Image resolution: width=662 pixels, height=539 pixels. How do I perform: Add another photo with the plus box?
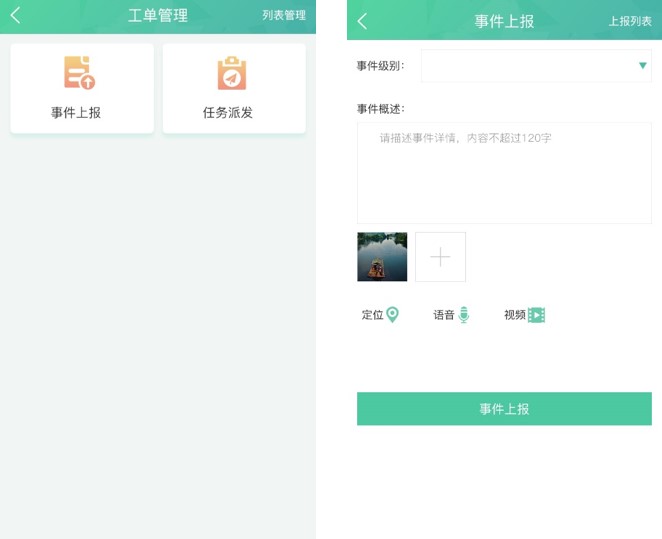point(440,257)
